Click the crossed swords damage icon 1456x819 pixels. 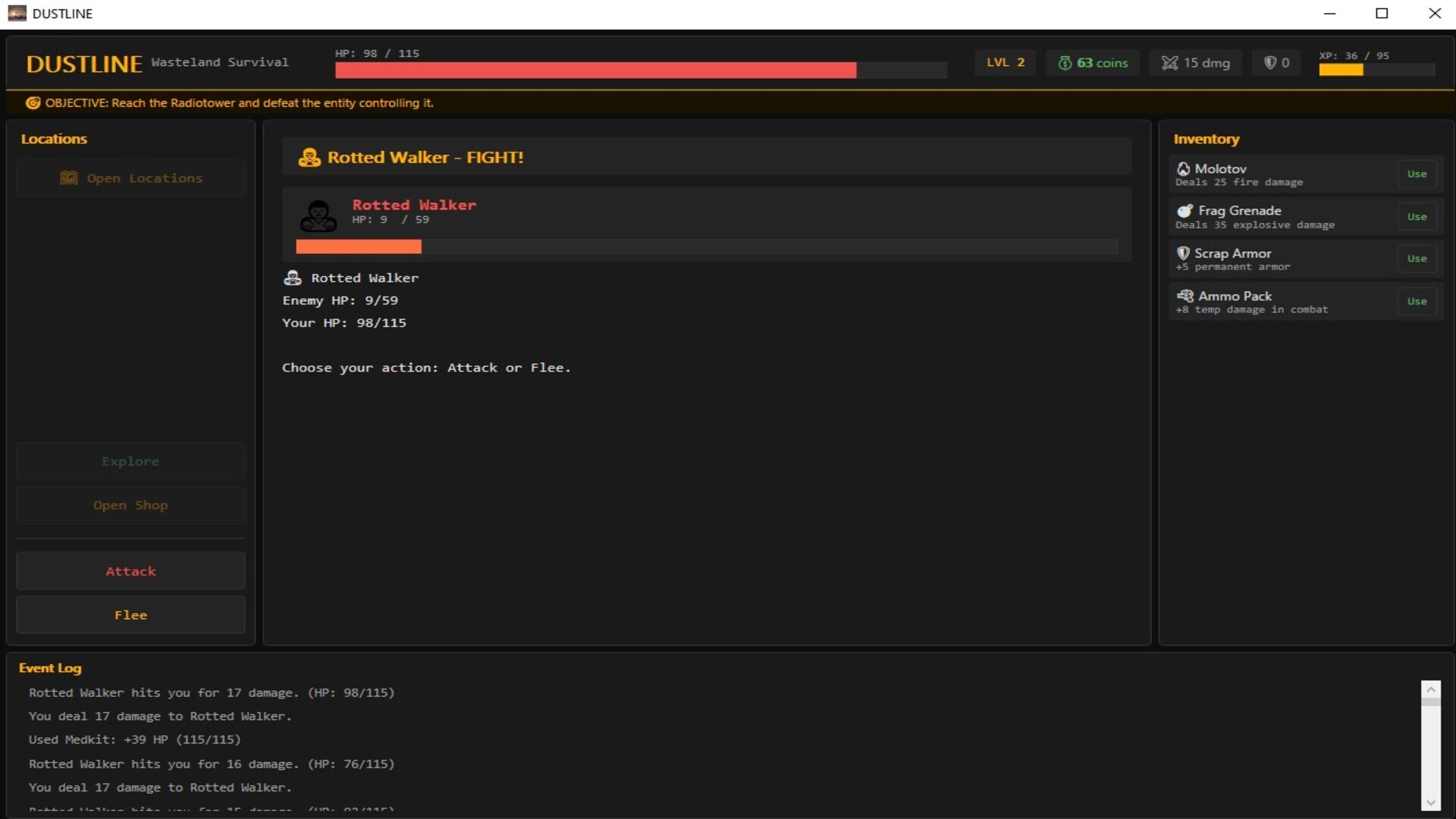pyautogui.click(x=1169, y=63)
